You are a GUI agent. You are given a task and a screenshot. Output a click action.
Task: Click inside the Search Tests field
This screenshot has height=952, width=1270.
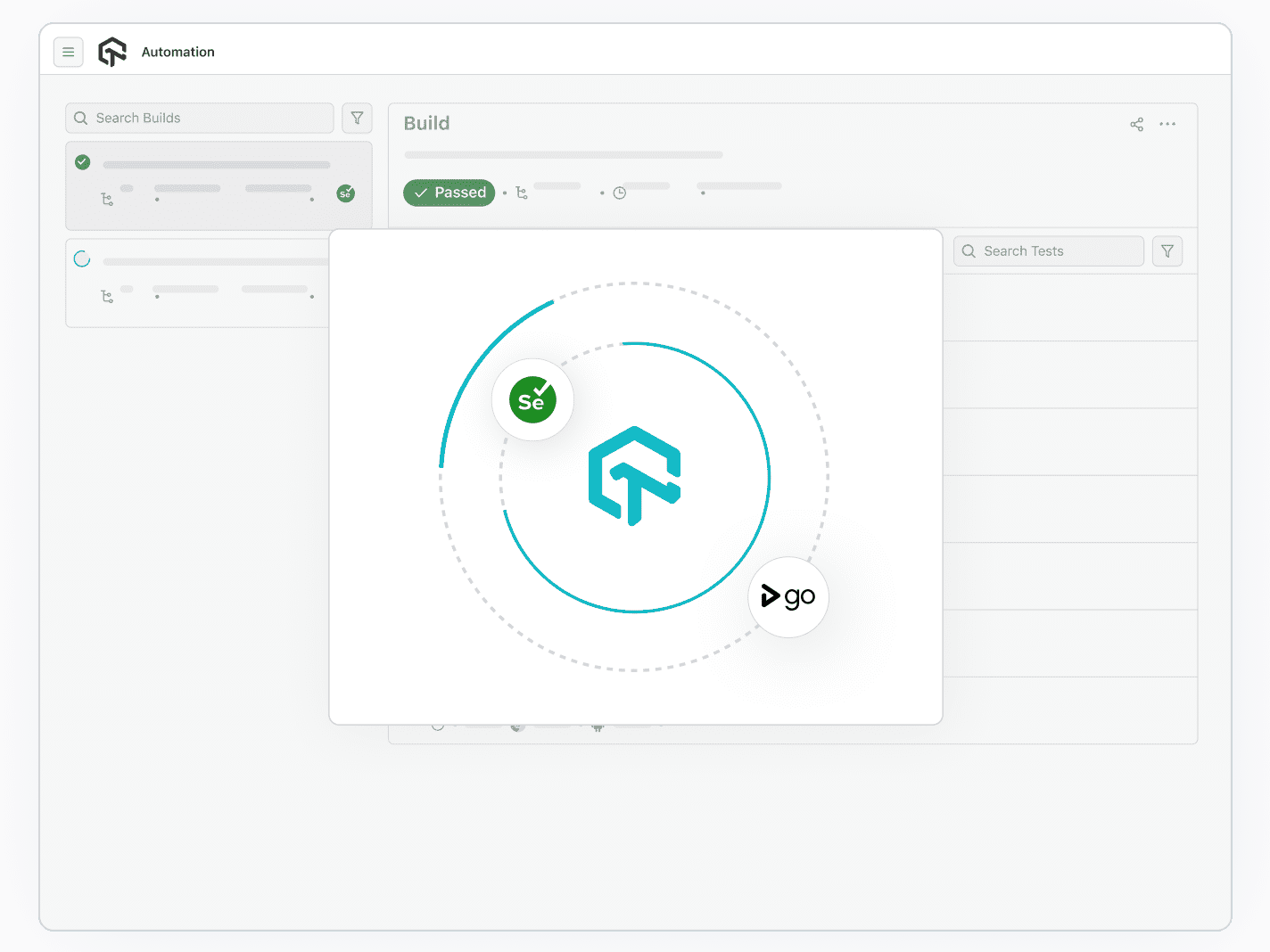click(1048, 250)
